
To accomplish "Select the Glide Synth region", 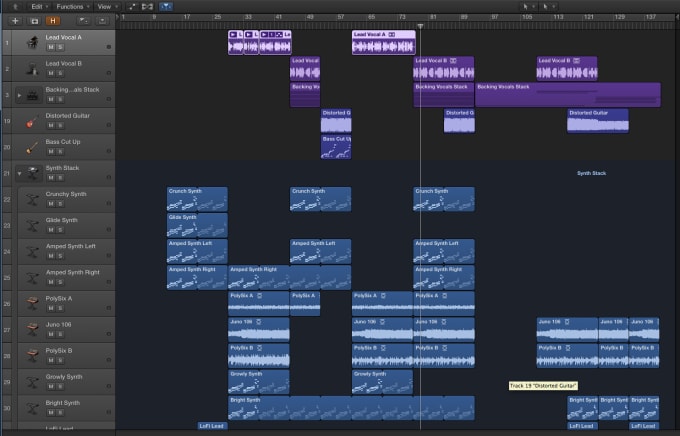I will pyautogui.click(x=197, y=225).
